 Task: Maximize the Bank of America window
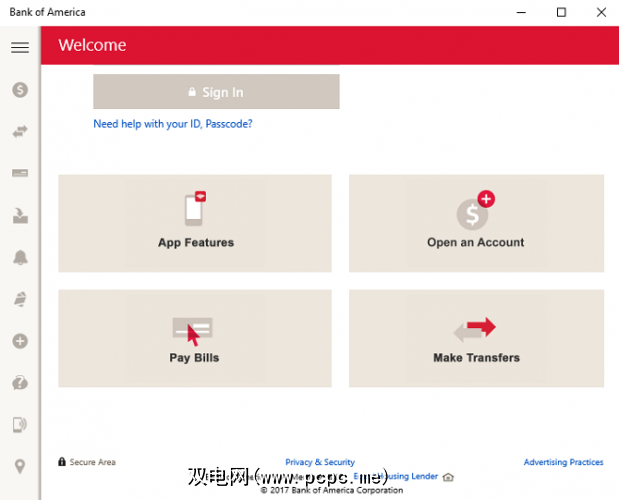(561, 13)
